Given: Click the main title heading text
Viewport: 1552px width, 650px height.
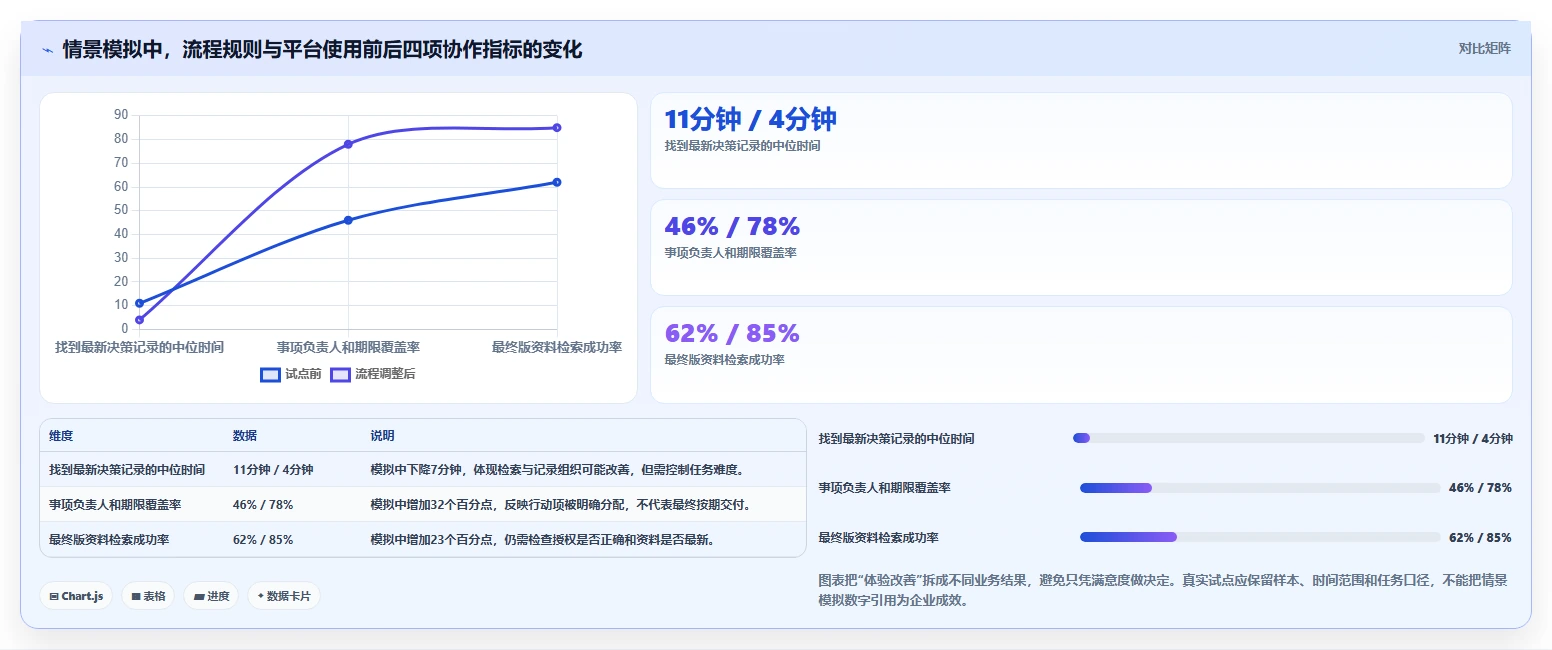Looking at the screenshot, I should click(x=322, y=49).
